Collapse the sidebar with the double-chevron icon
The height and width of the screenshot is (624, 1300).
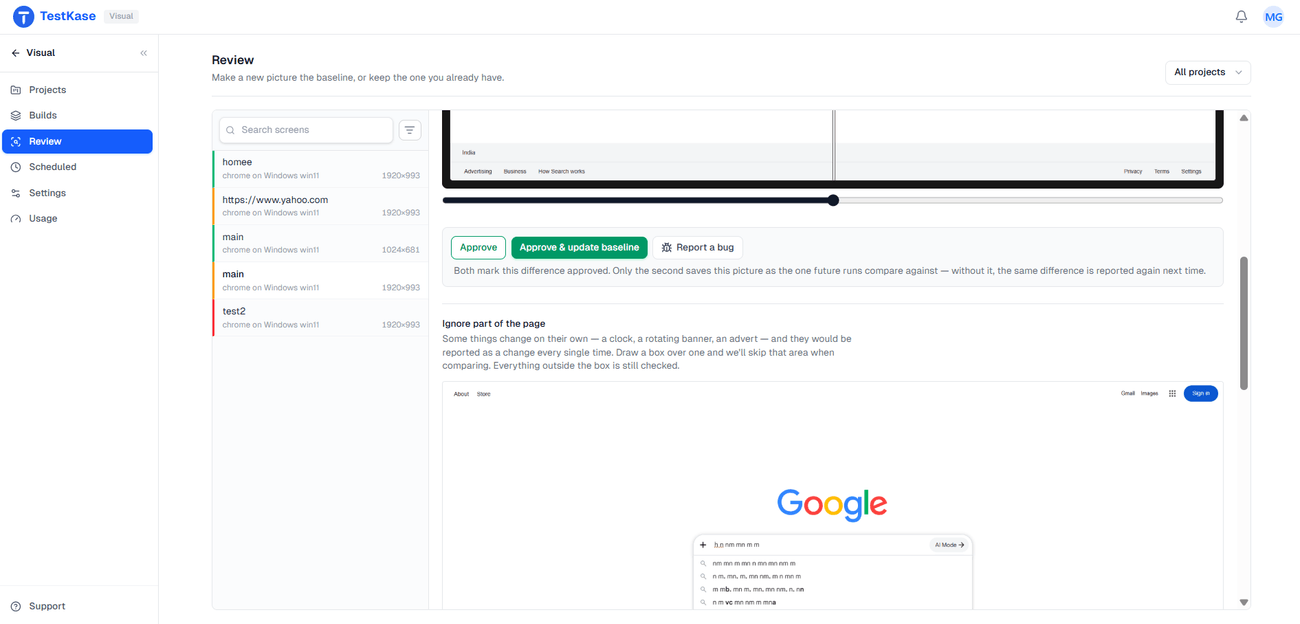pos(143,53)
